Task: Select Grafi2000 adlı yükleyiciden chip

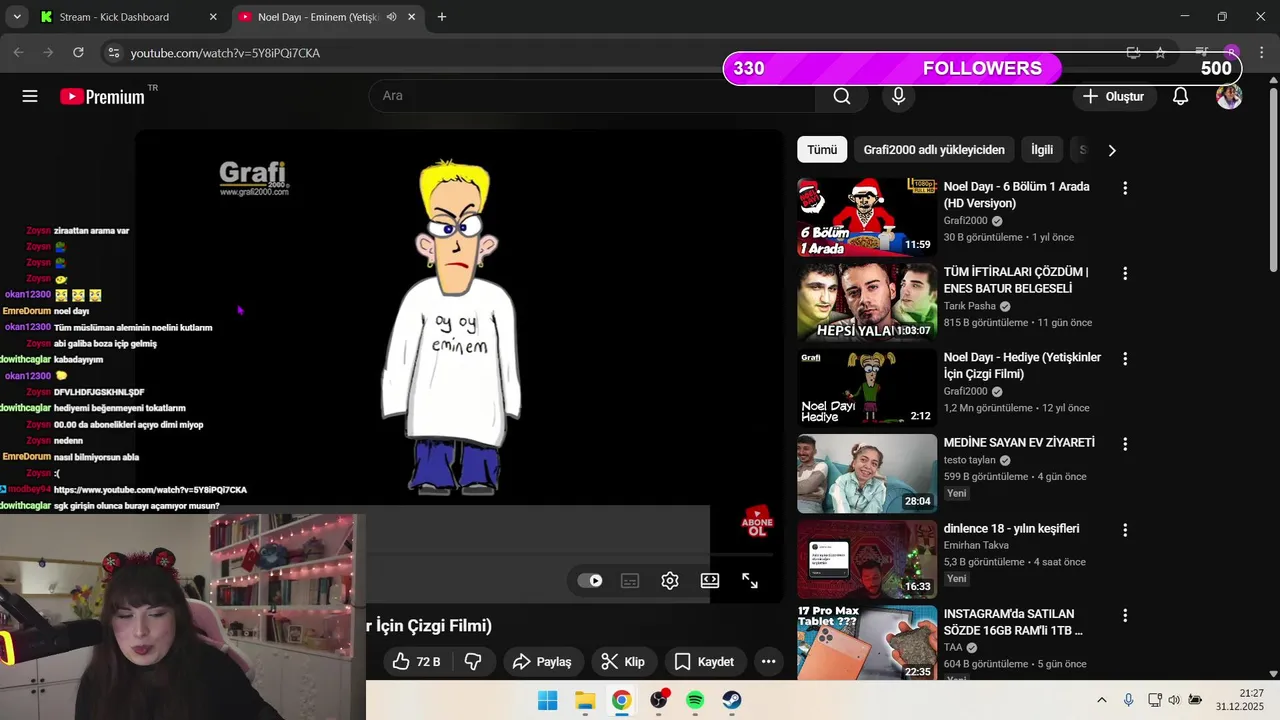Action: point(934,150)
